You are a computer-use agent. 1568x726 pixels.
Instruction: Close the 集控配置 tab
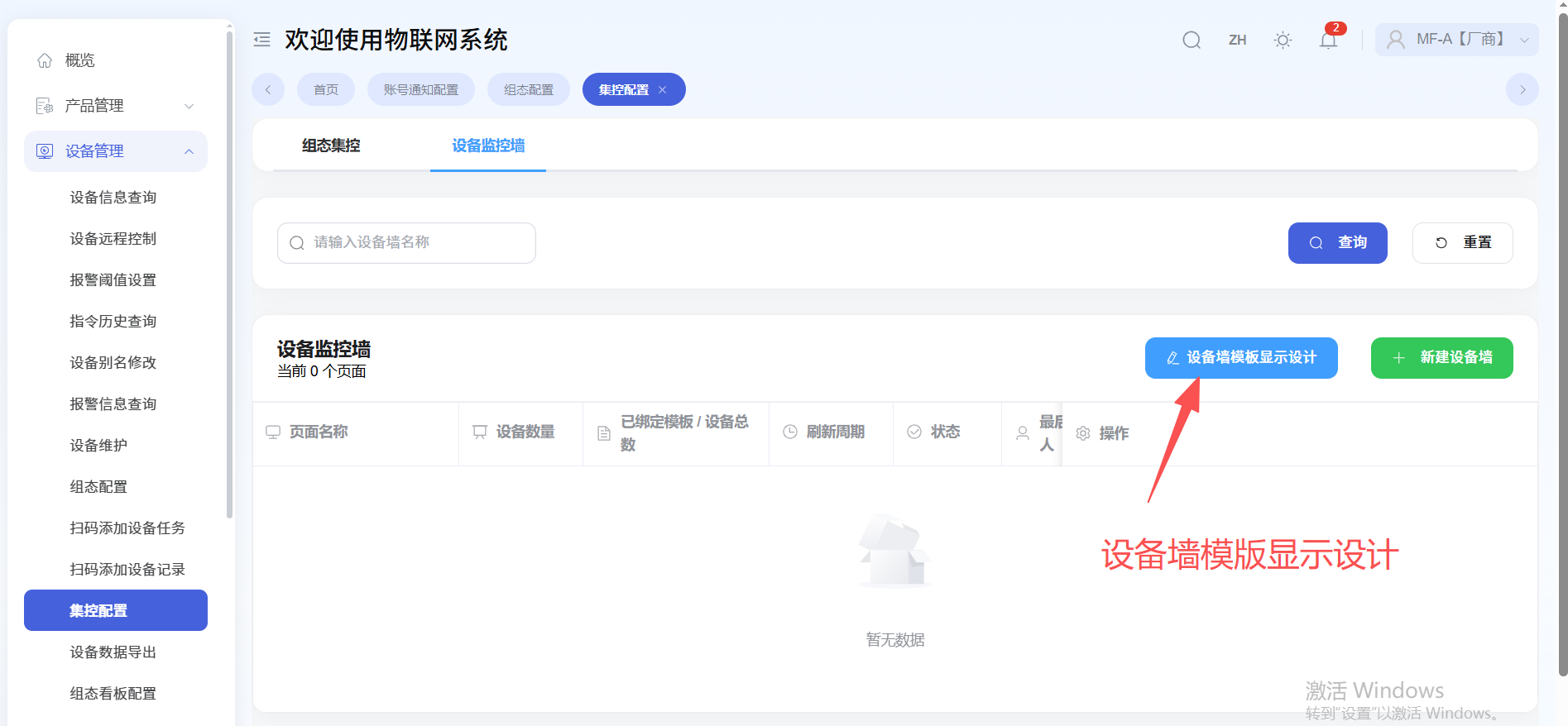pos(662,90)
